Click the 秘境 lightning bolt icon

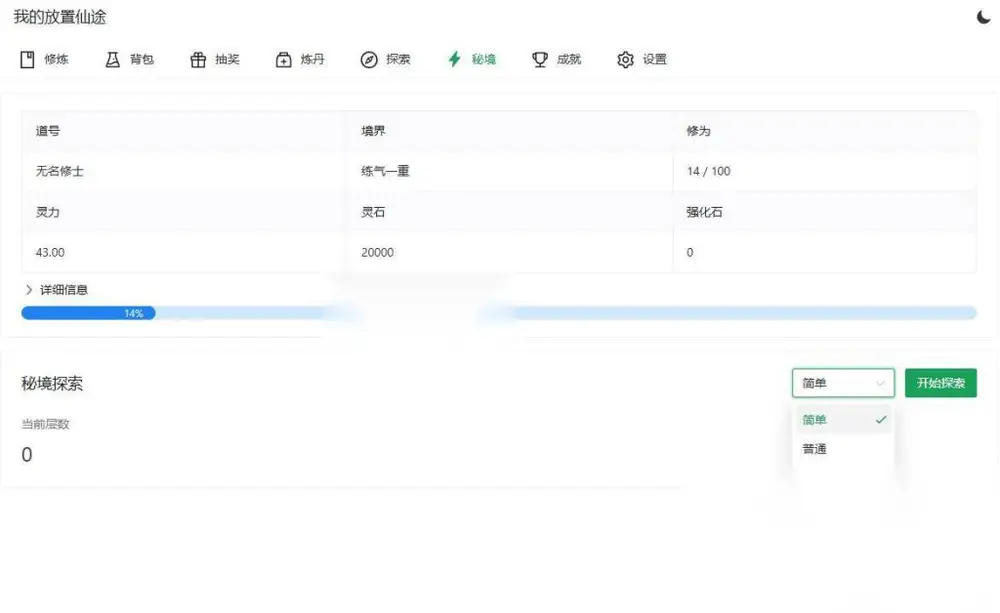point(454,59)
